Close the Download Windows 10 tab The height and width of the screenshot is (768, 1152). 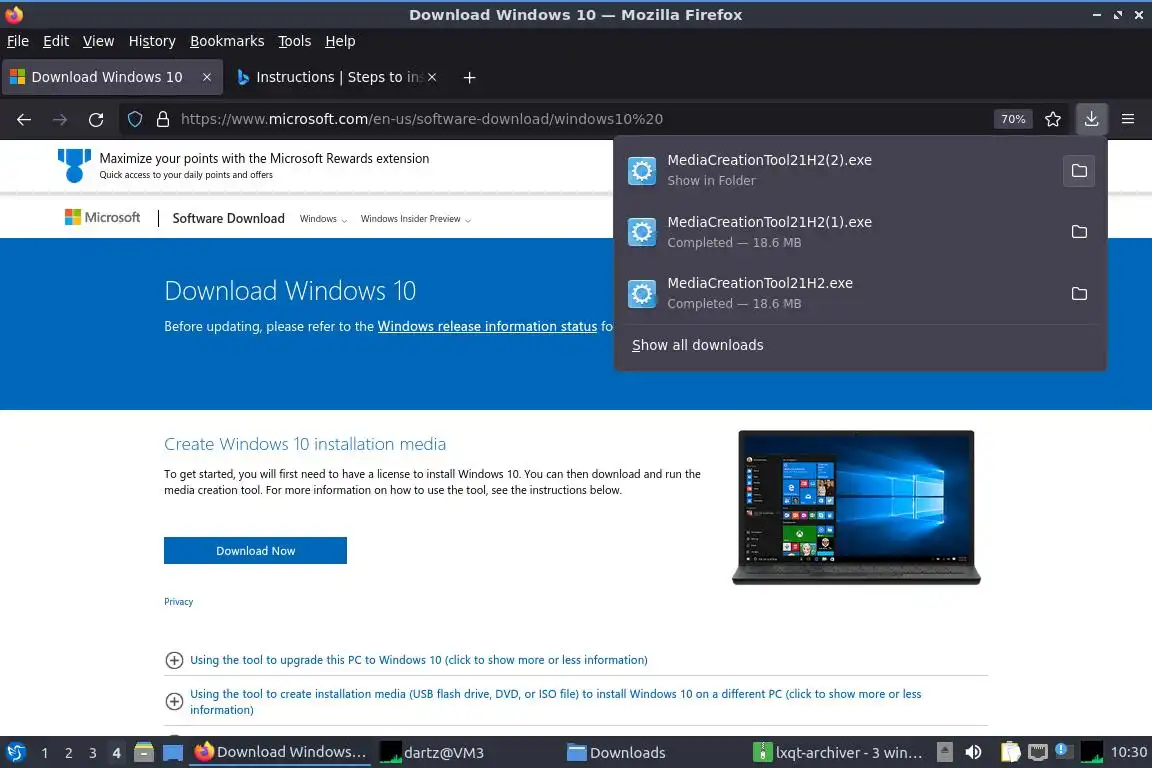206,77
